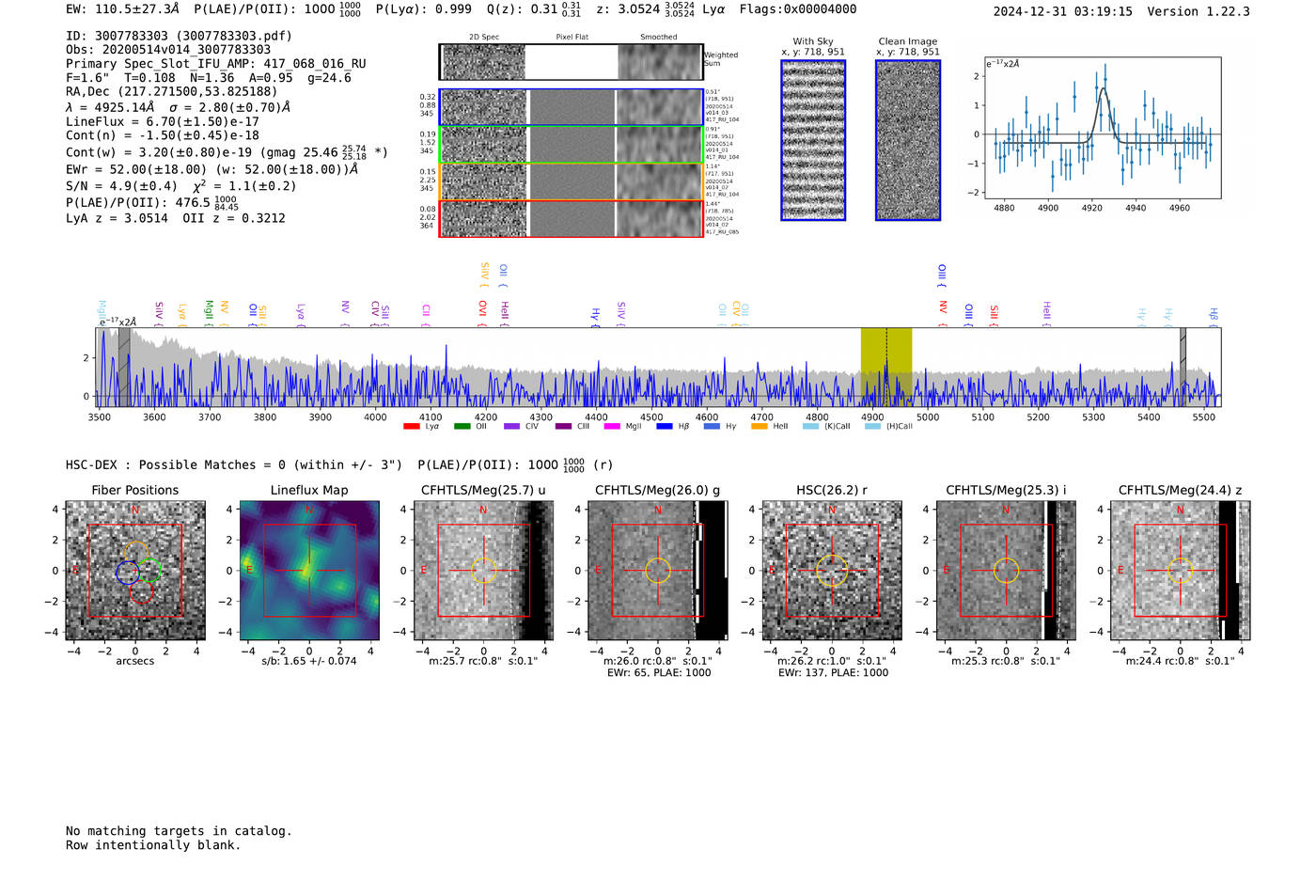Select the CFHTLS/Meg(26.0) g image
The width and height of the screenshot is (1316, 896).
pyautogui.click(x=658, y=571)
